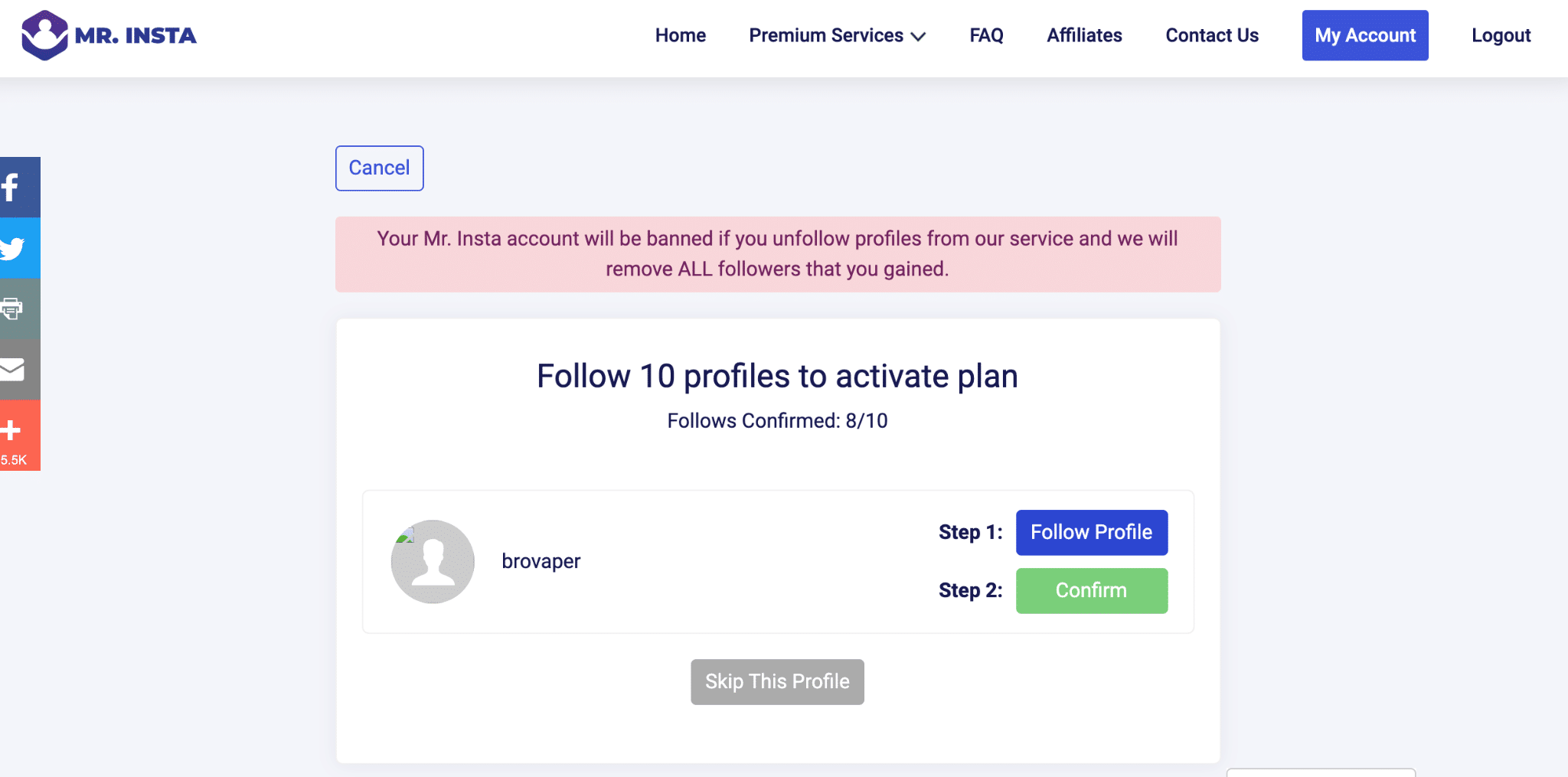This screenshot has width=1568, height=777.
Task: Open the Contact Us page
Action: (x=1212, y=35)
